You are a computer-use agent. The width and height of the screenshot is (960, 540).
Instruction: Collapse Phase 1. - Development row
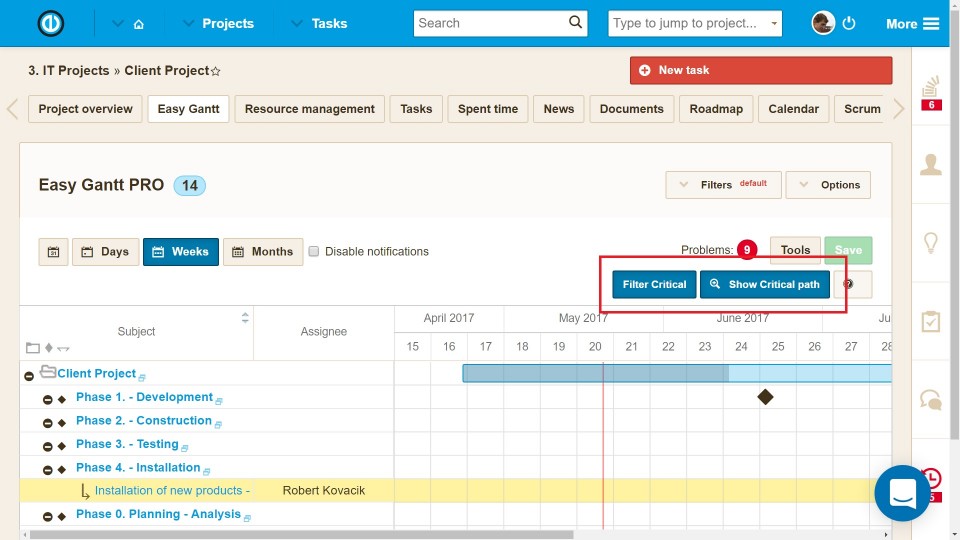[47, 399]
